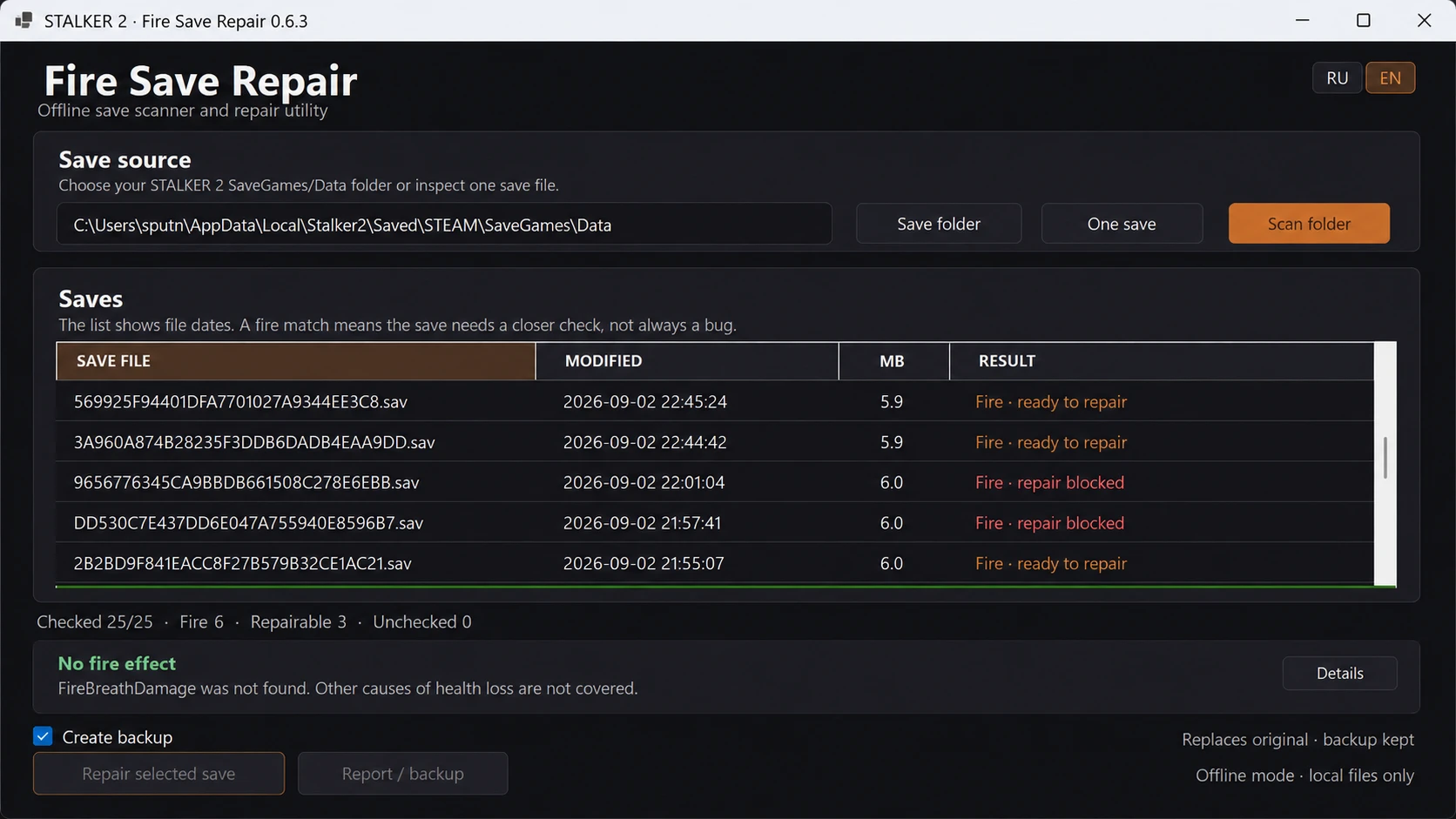Click the Checked 25/25 status text
Viewport: 1456px width, 819px height.
(95, 621)
